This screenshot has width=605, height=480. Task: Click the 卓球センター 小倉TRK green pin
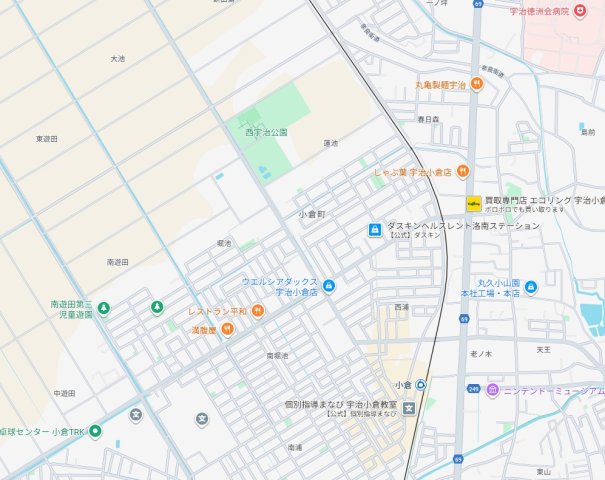point(95,431)
